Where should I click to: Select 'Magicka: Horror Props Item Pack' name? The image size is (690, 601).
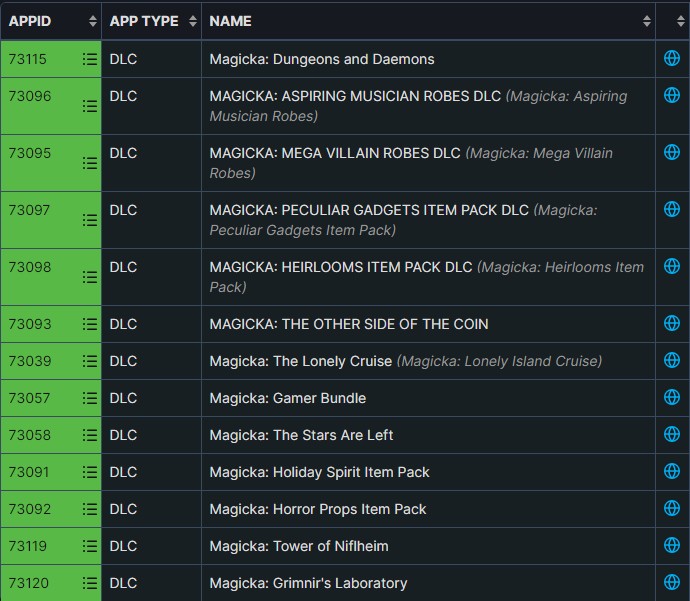click(x=318, y=509)
